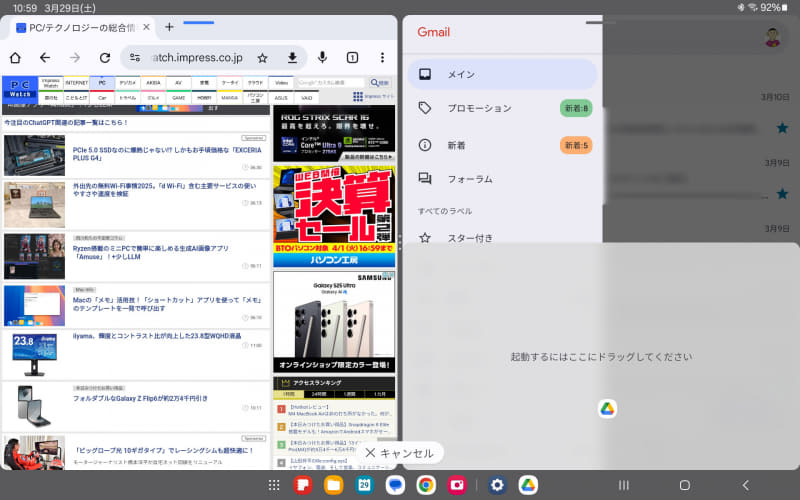Open a new Chrome tab

tap(169, 27)
